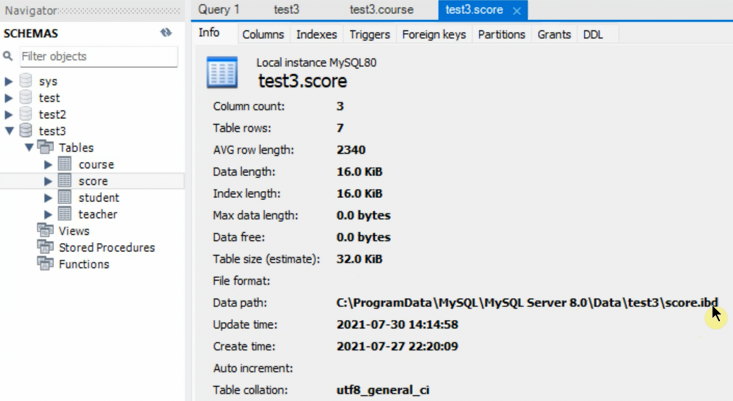Viewport: 733px width, 401px height.
Task: Click the sys database icon
Action: point(26,81)
